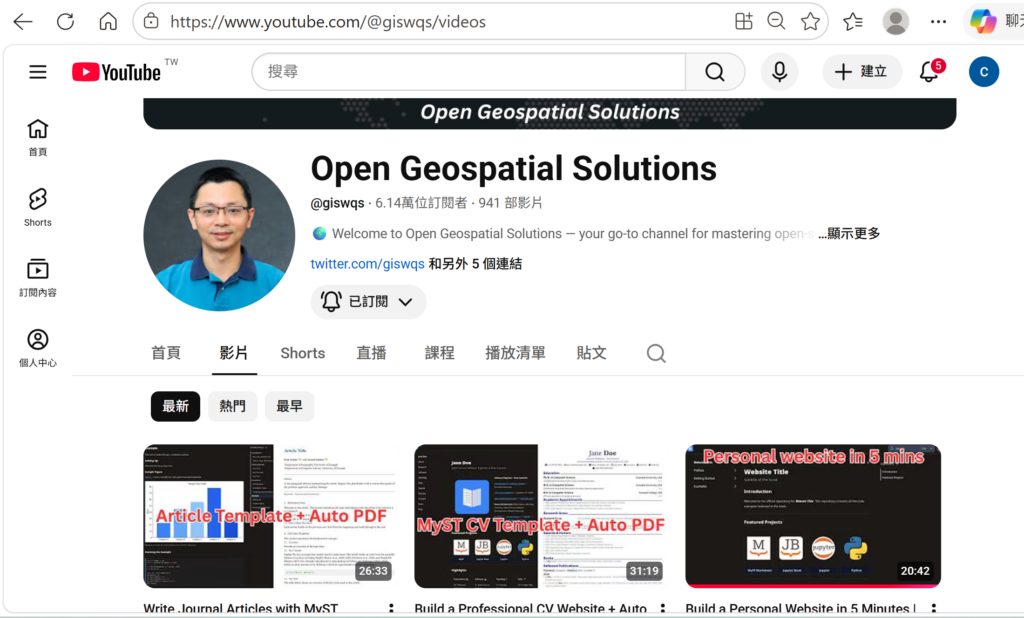
Task: Open options menu for MyST CV video
Action: [662, 609]
